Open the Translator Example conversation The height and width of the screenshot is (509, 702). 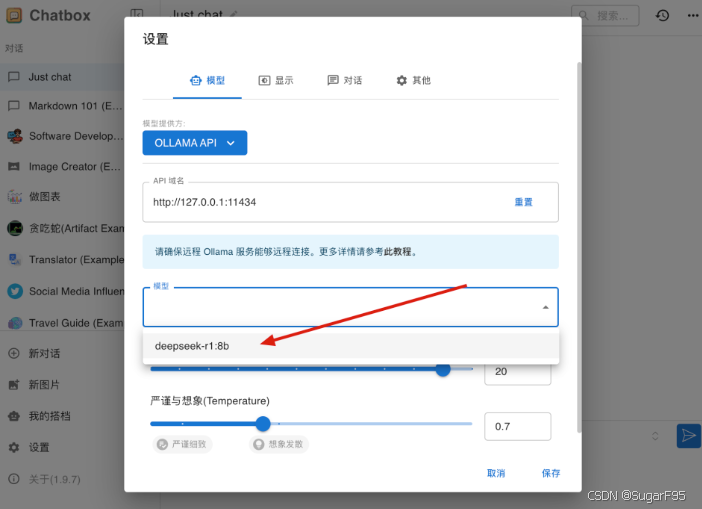62,259
